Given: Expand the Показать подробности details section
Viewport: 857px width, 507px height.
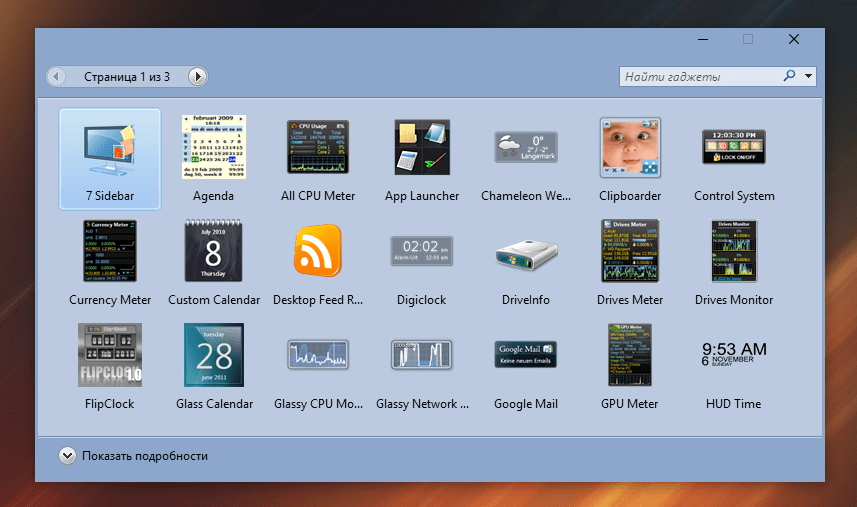Looking at the screenshot, I should click(x=67, y=456).
